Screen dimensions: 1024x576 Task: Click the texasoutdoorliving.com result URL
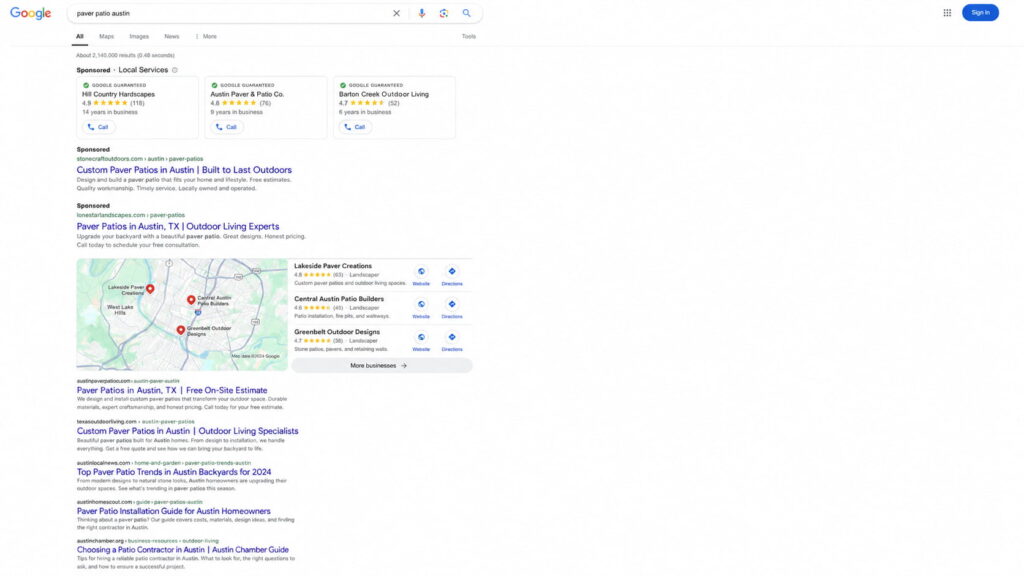pos(135,421)
